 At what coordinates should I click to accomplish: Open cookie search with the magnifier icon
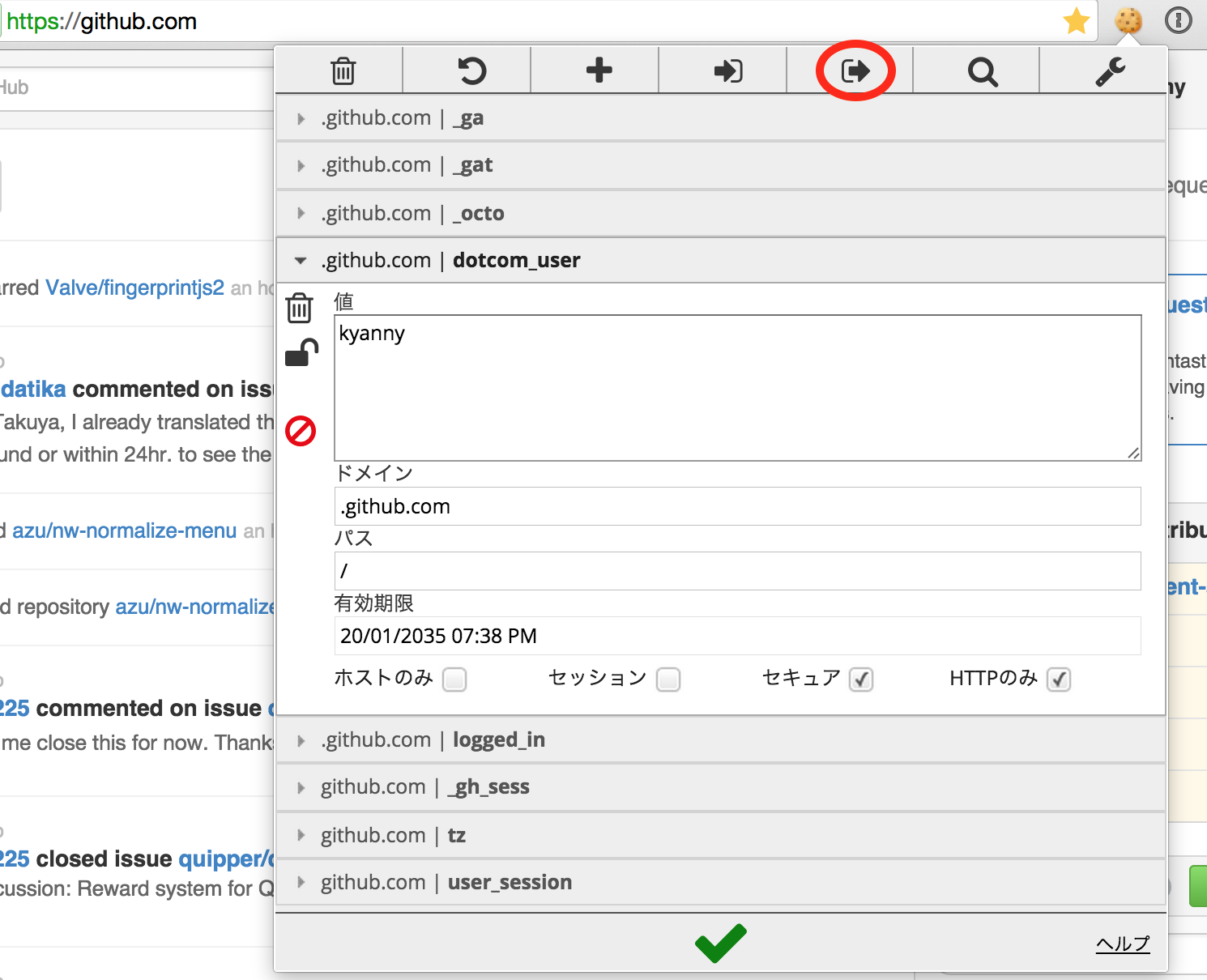[x=982, y=70]
